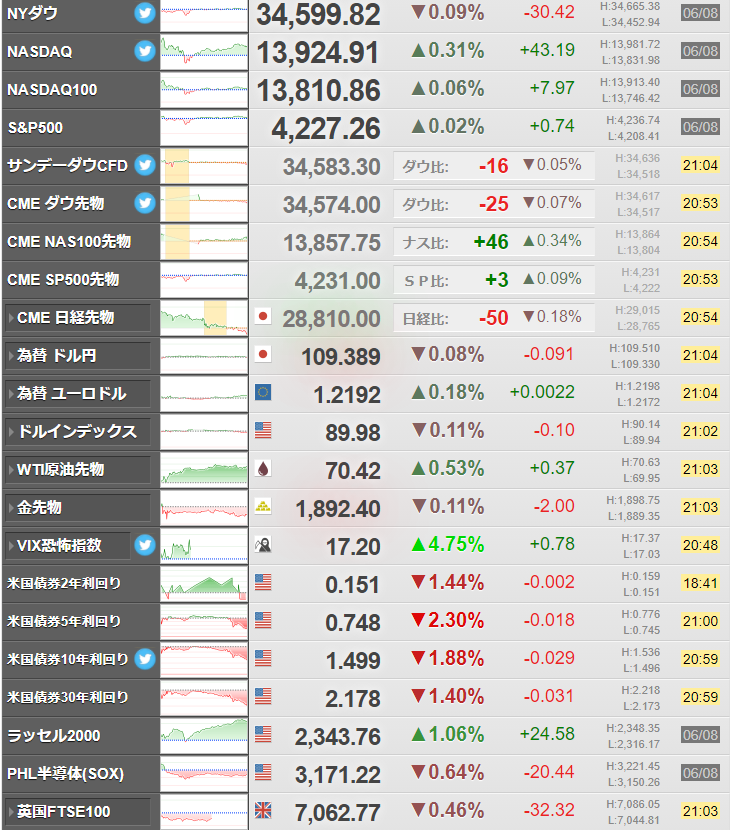731x830 pixels.
Task: Click the US flag for 米国債券2年利回り
Action: click(x=263, y=582)
